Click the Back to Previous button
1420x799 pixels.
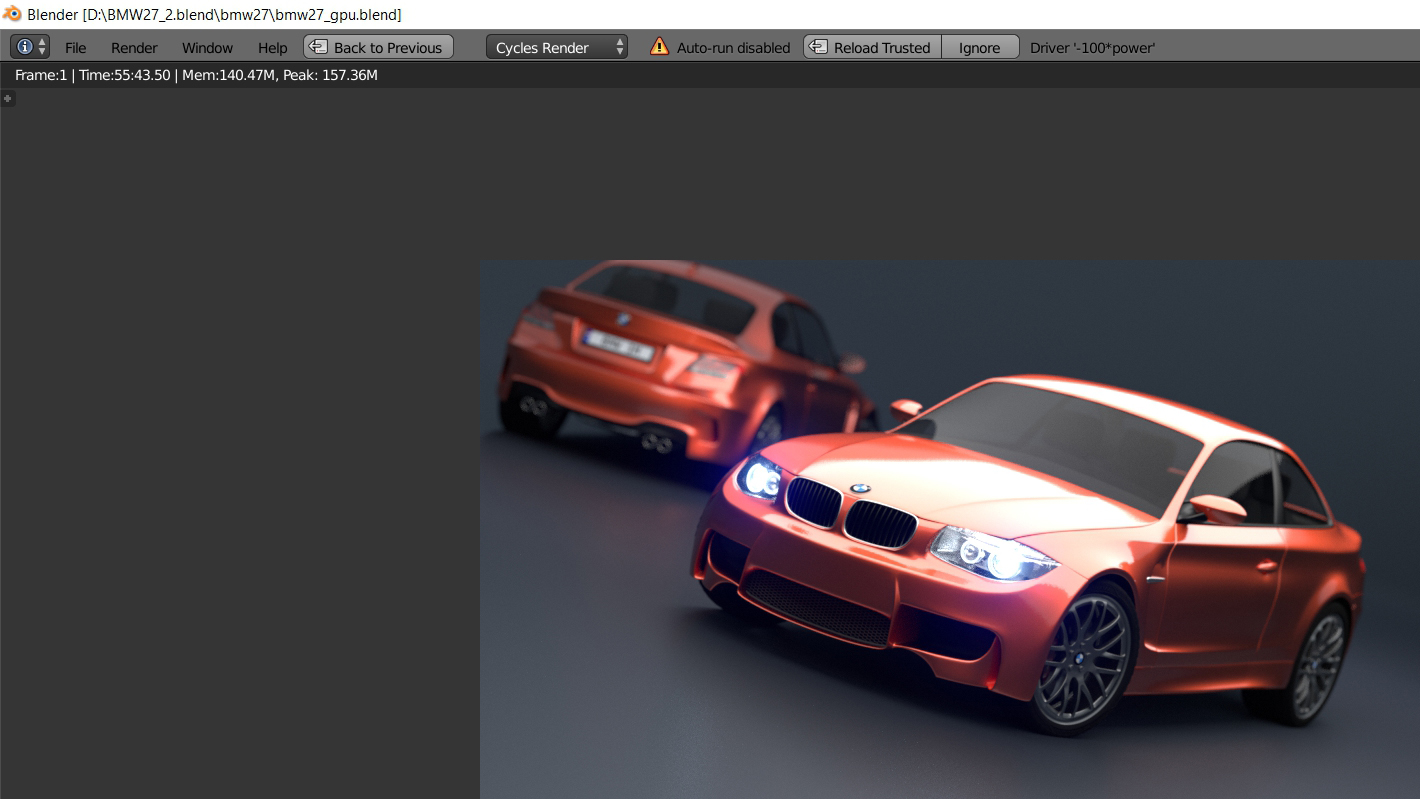pyautogui.click(x=379, y=47)
